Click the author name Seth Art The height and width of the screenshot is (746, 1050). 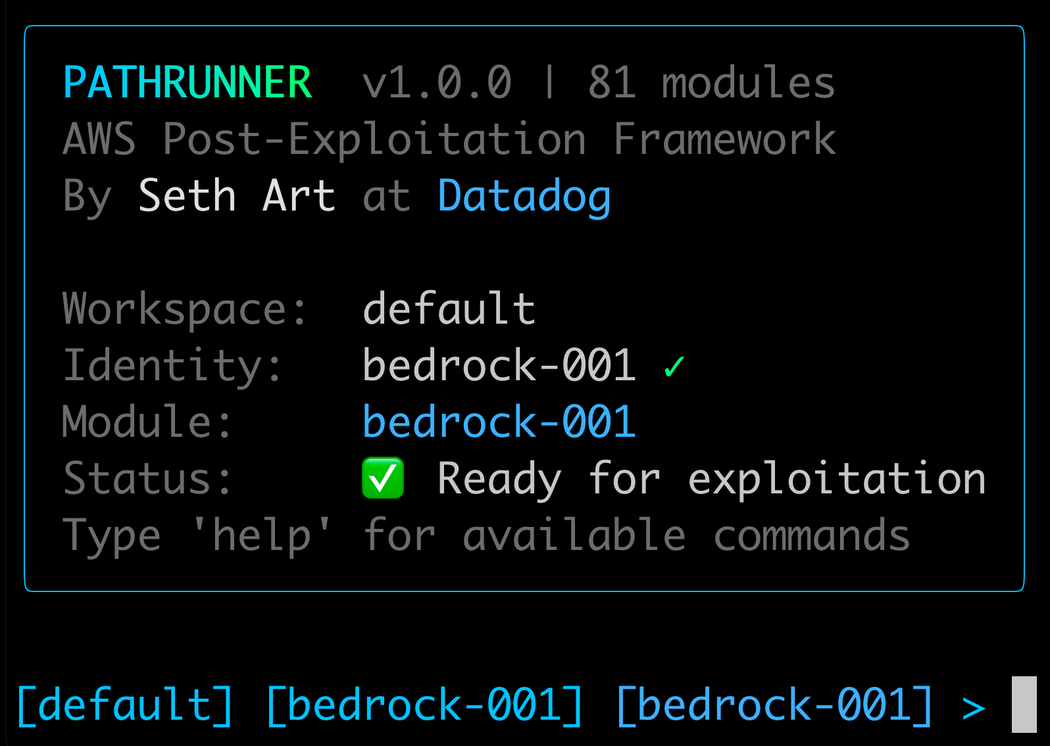point(236,196)
